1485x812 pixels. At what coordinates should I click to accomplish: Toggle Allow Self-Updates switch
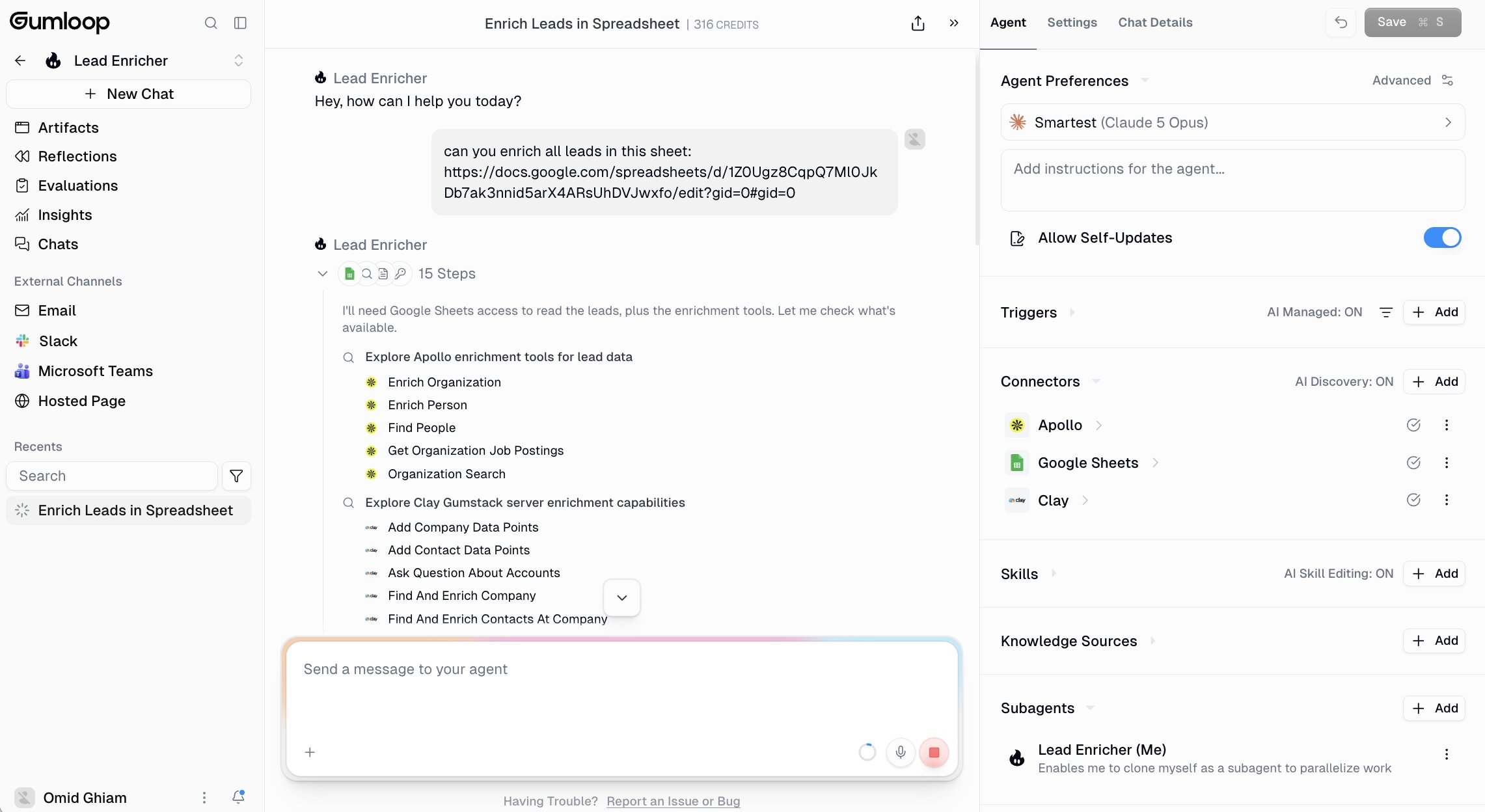tap(1442, 237)
